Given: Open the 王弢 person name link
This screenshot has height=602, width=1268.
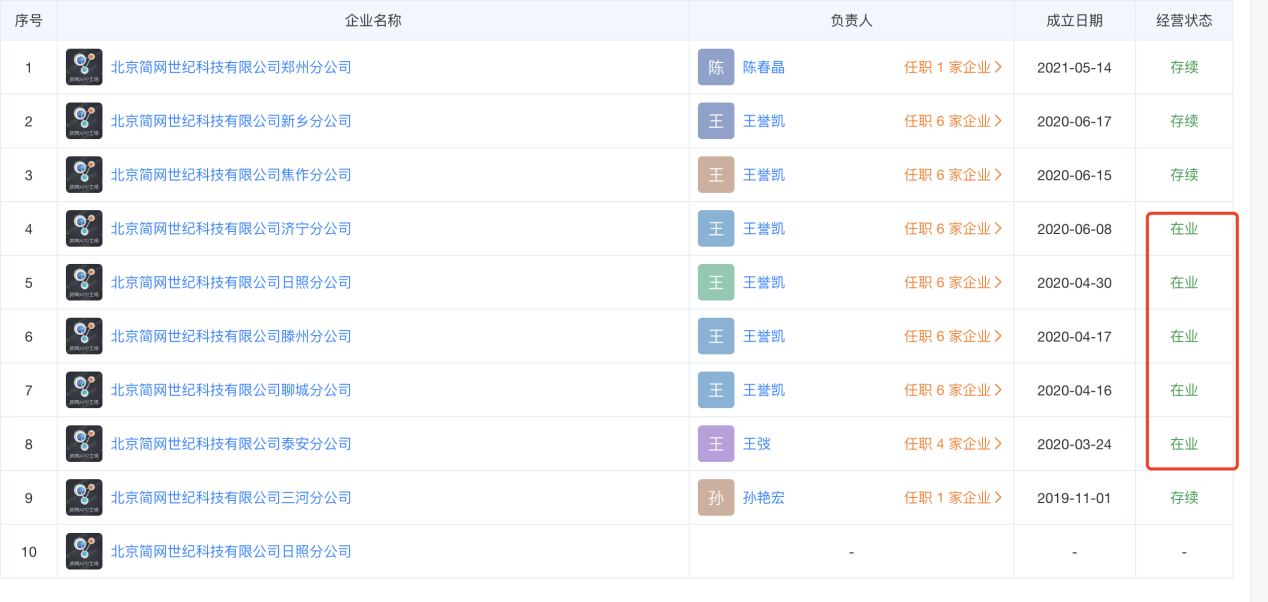Looking at the screenshot, I should 757,444.
